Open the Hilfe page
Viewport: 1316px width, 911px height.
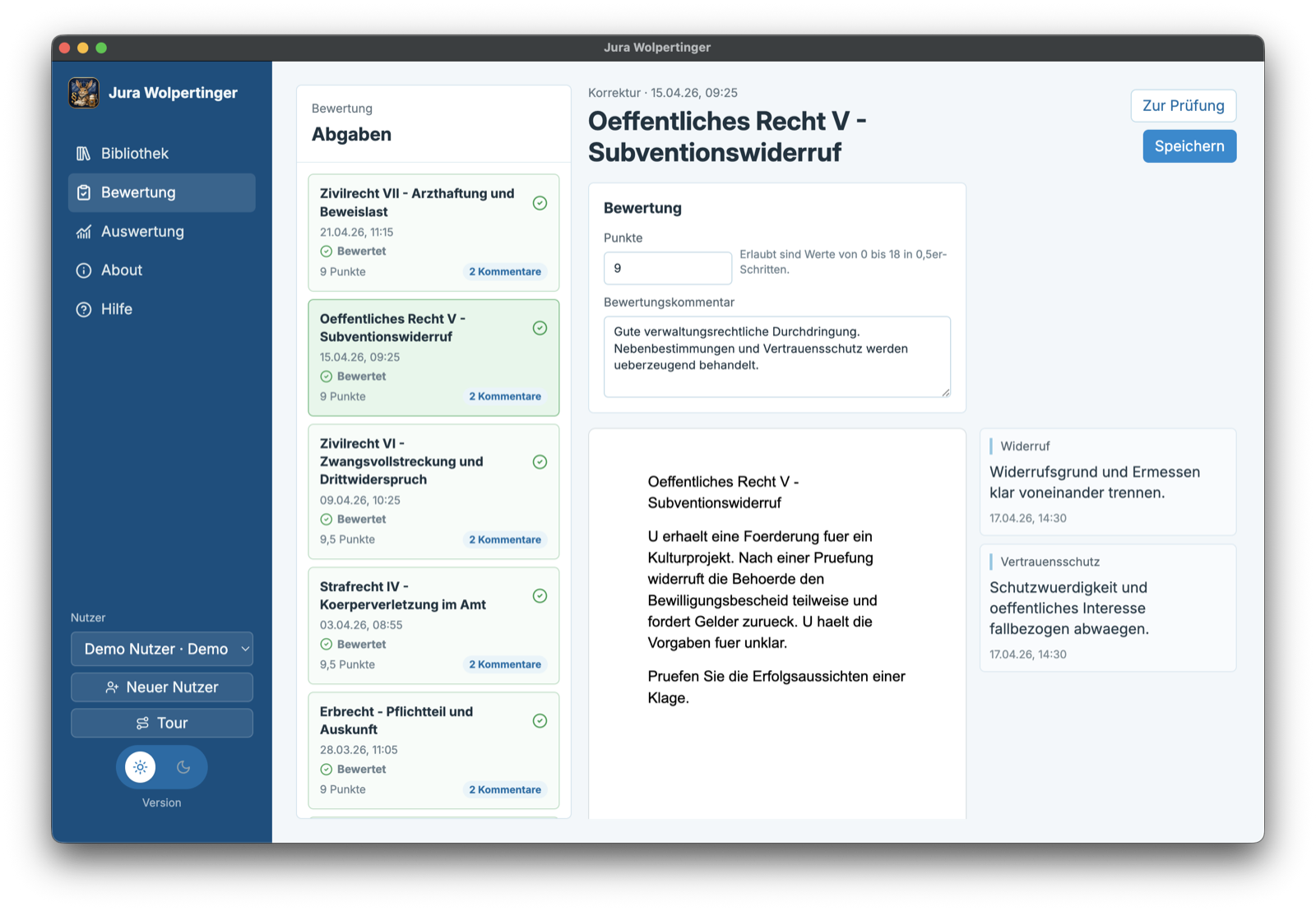pos(162,309)
